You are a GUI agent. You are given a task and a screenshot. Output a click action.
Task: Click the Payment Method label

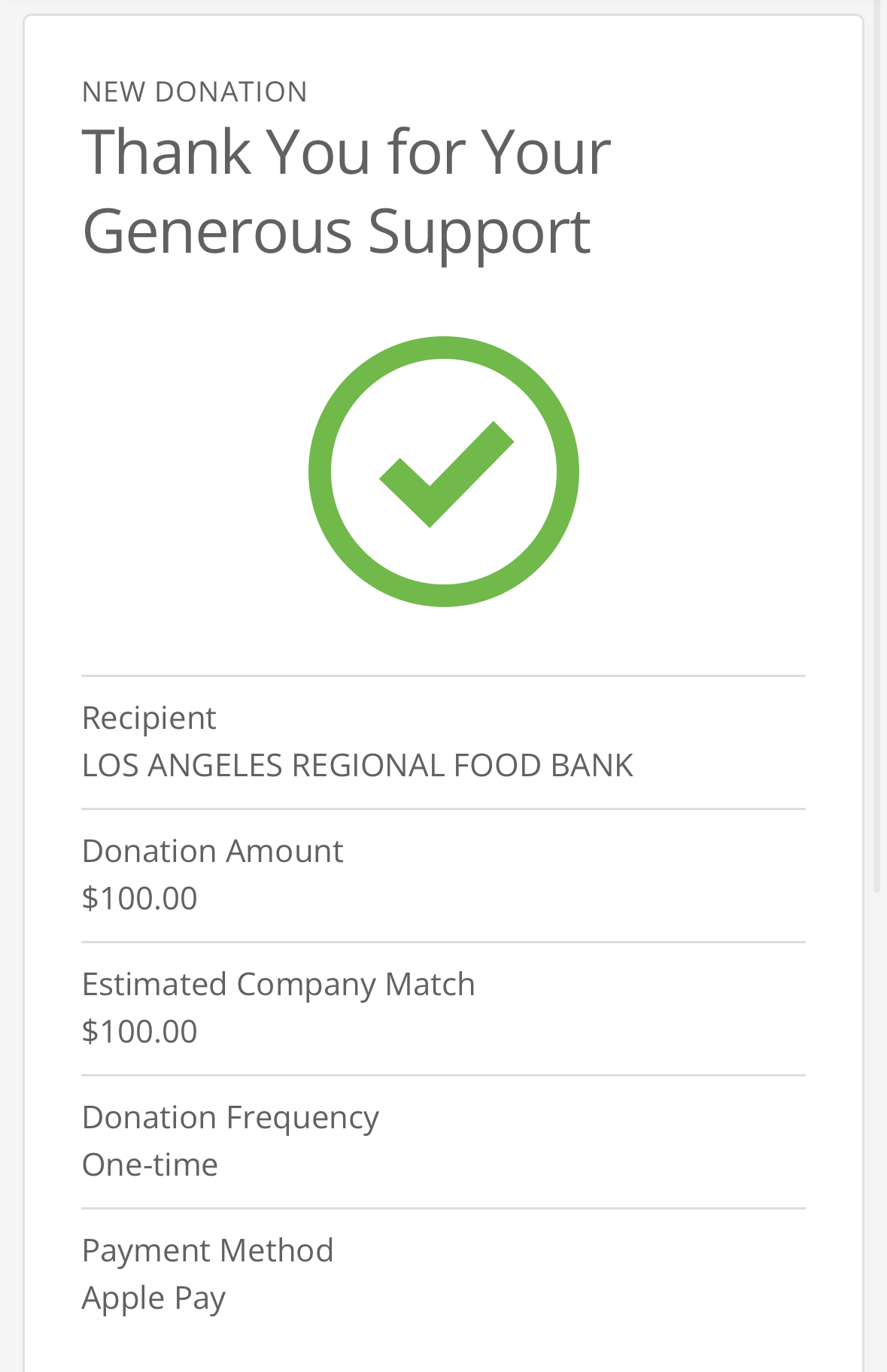(208, 1251)
